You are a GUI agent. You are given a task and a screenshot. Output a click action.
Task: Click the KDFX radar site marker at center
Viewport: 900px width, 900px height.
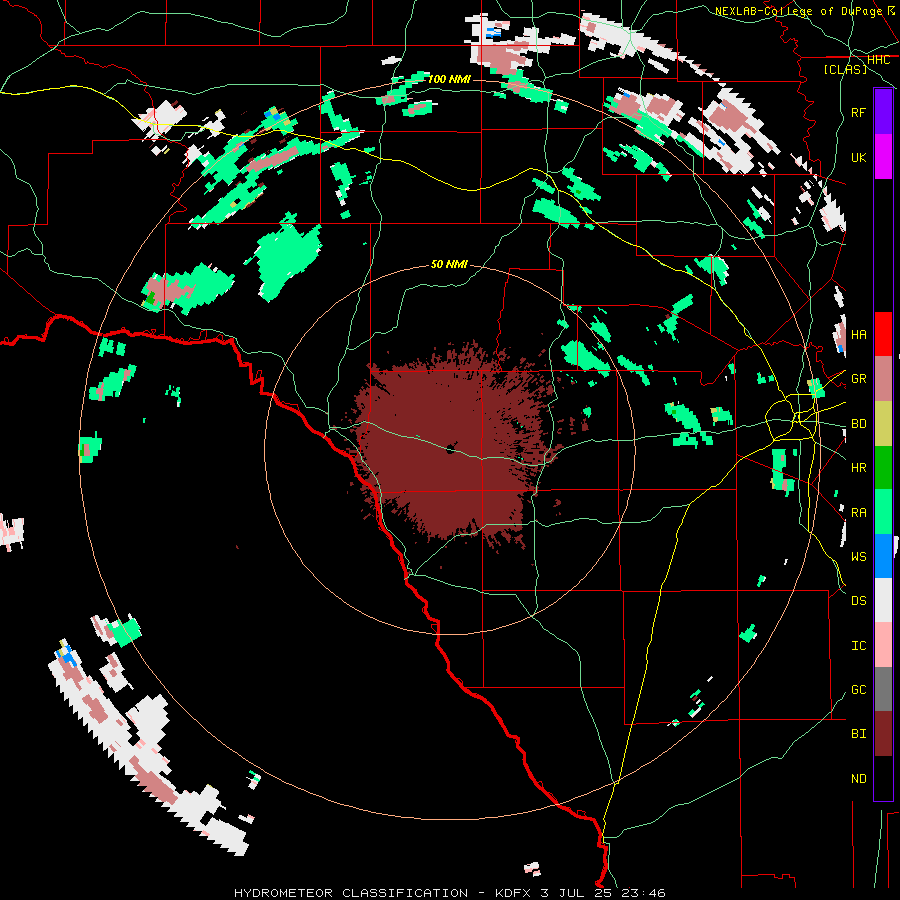pos(451,449)
